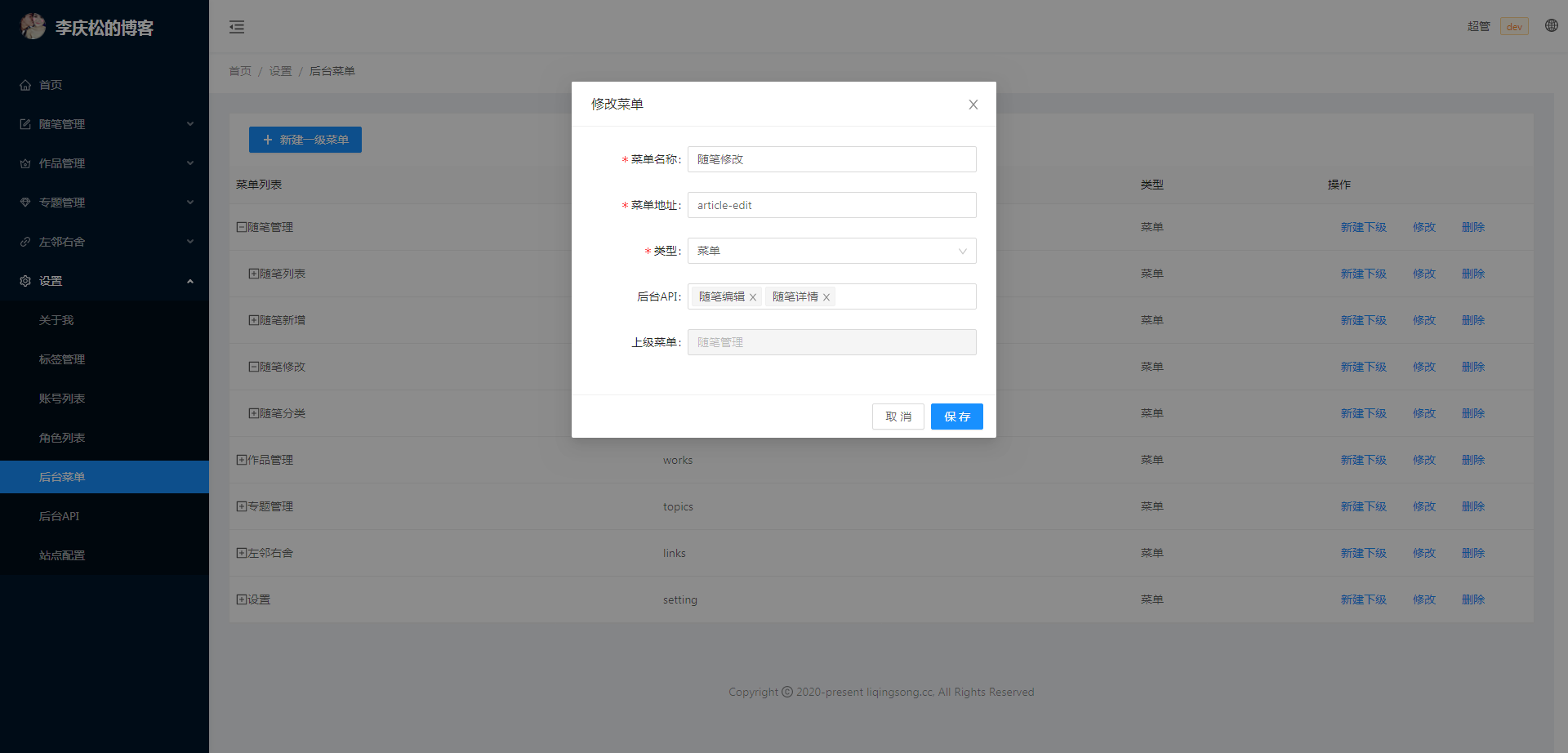
Task: Expand the 随笔列表 table row
Action: (254, 274)
